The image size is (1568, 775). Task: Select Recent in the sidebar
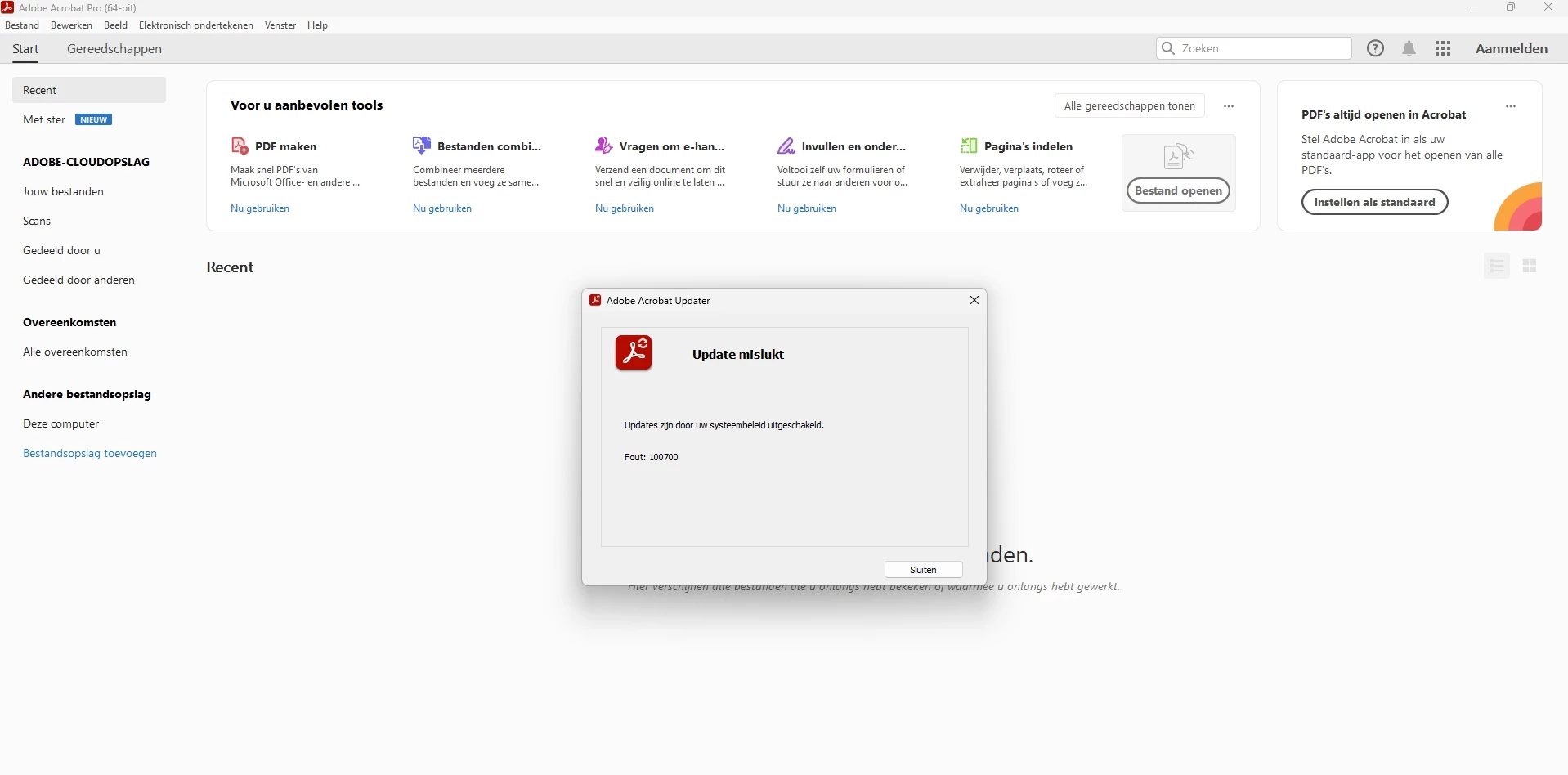click(x=89, y=90)
